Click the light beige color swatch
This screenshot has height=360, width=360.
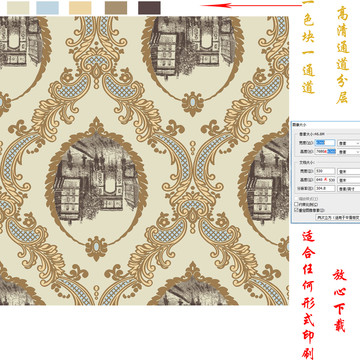[18, 8]
